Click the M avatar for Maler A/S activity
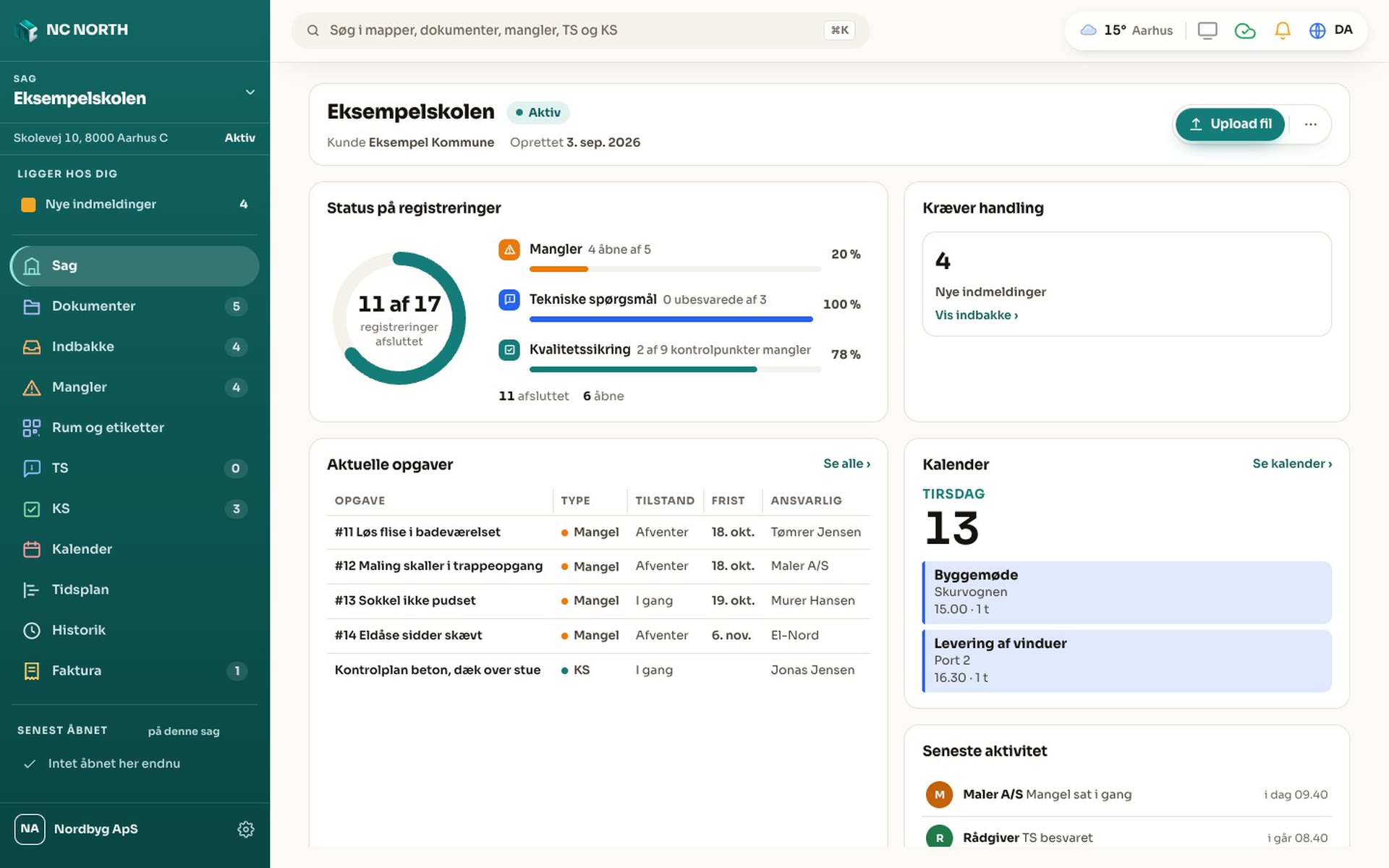The image size is (1389, 868). coord(939,794)
